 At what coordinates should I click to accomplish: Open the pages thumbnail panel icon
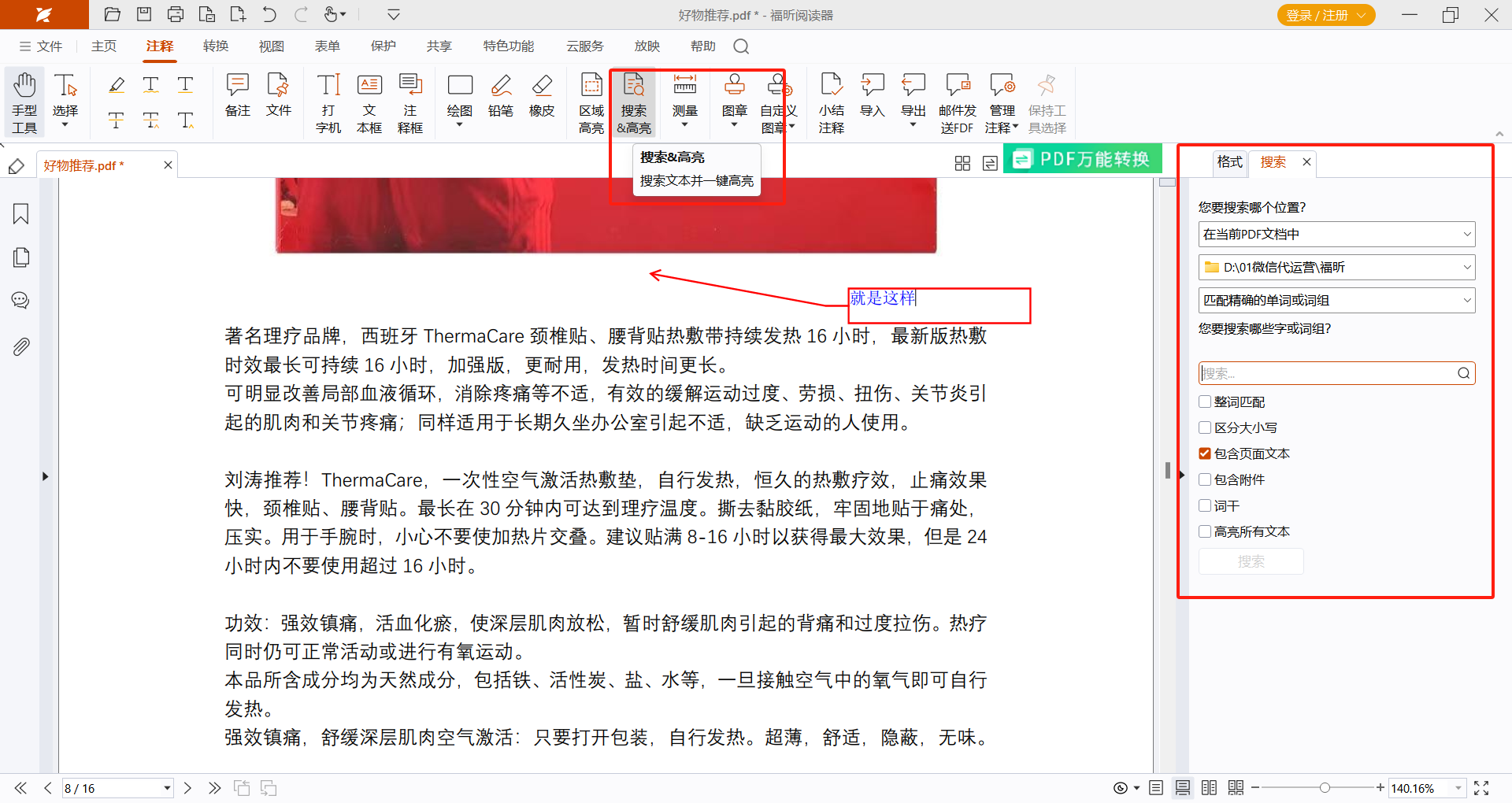tap(21, 257)
